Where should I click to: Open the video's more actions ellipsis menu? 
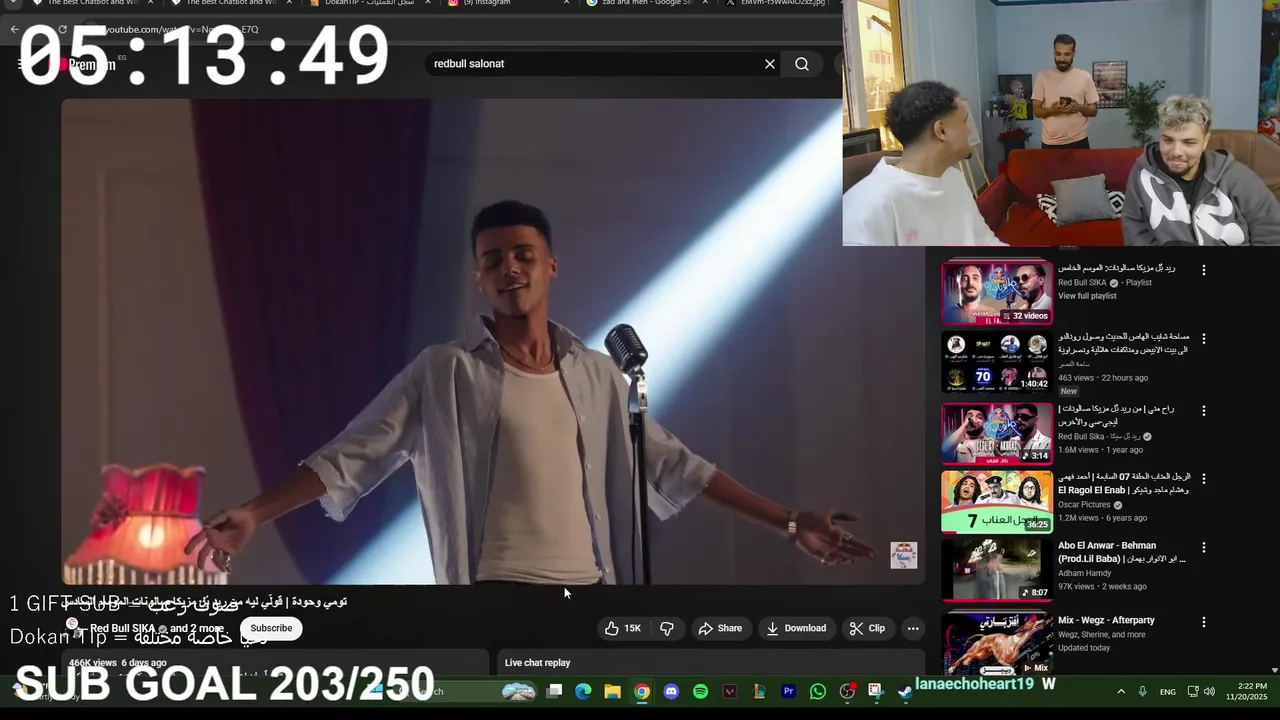(912, 628)
